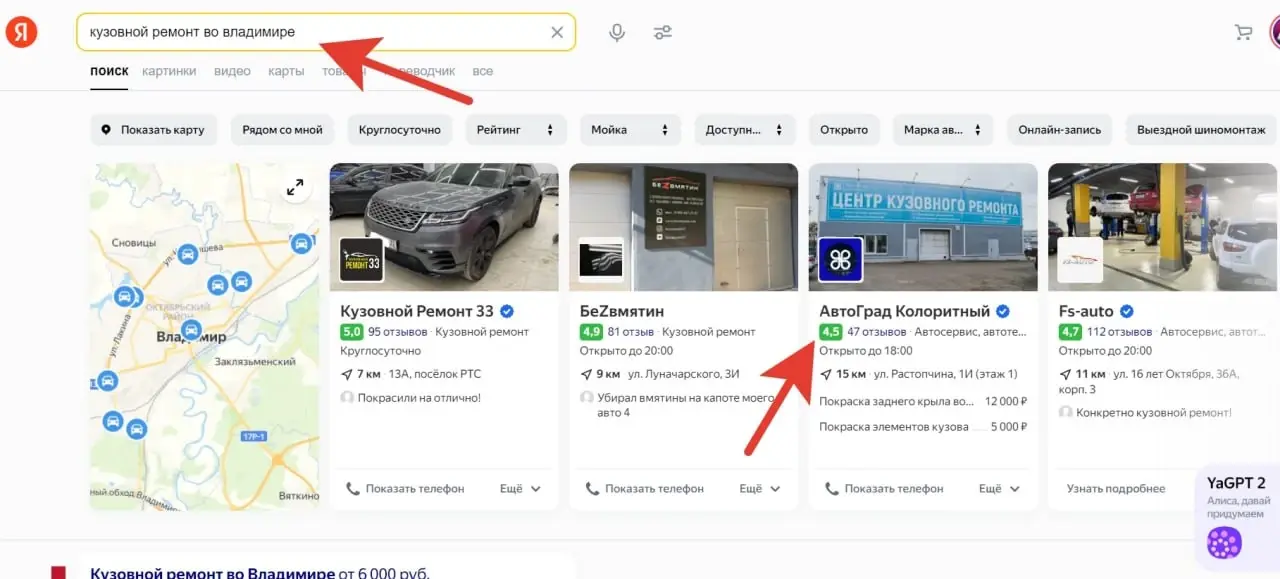Screen dimensions: 1280x579
Task: Click the Кузовной Ремонт 33 logo badge
Action: (361, 260)
